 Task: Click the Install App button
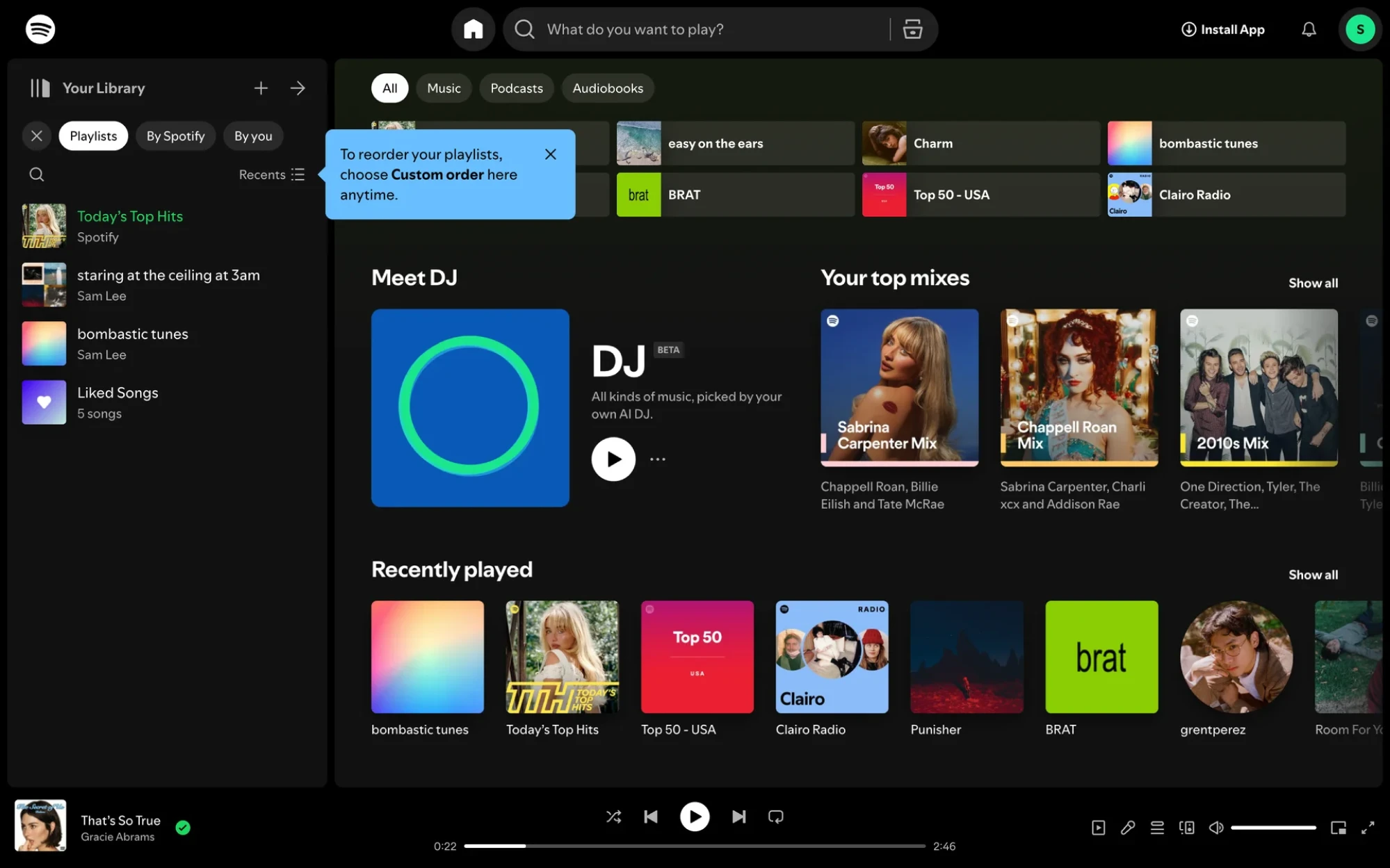(x=1222, y=29)
